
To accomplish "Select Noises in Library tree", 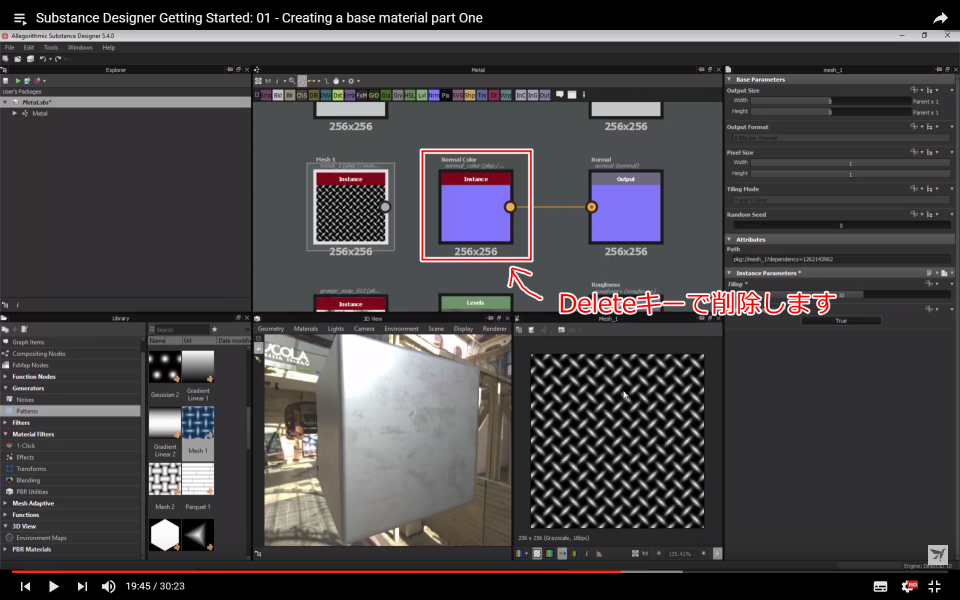I will point(25,400).
